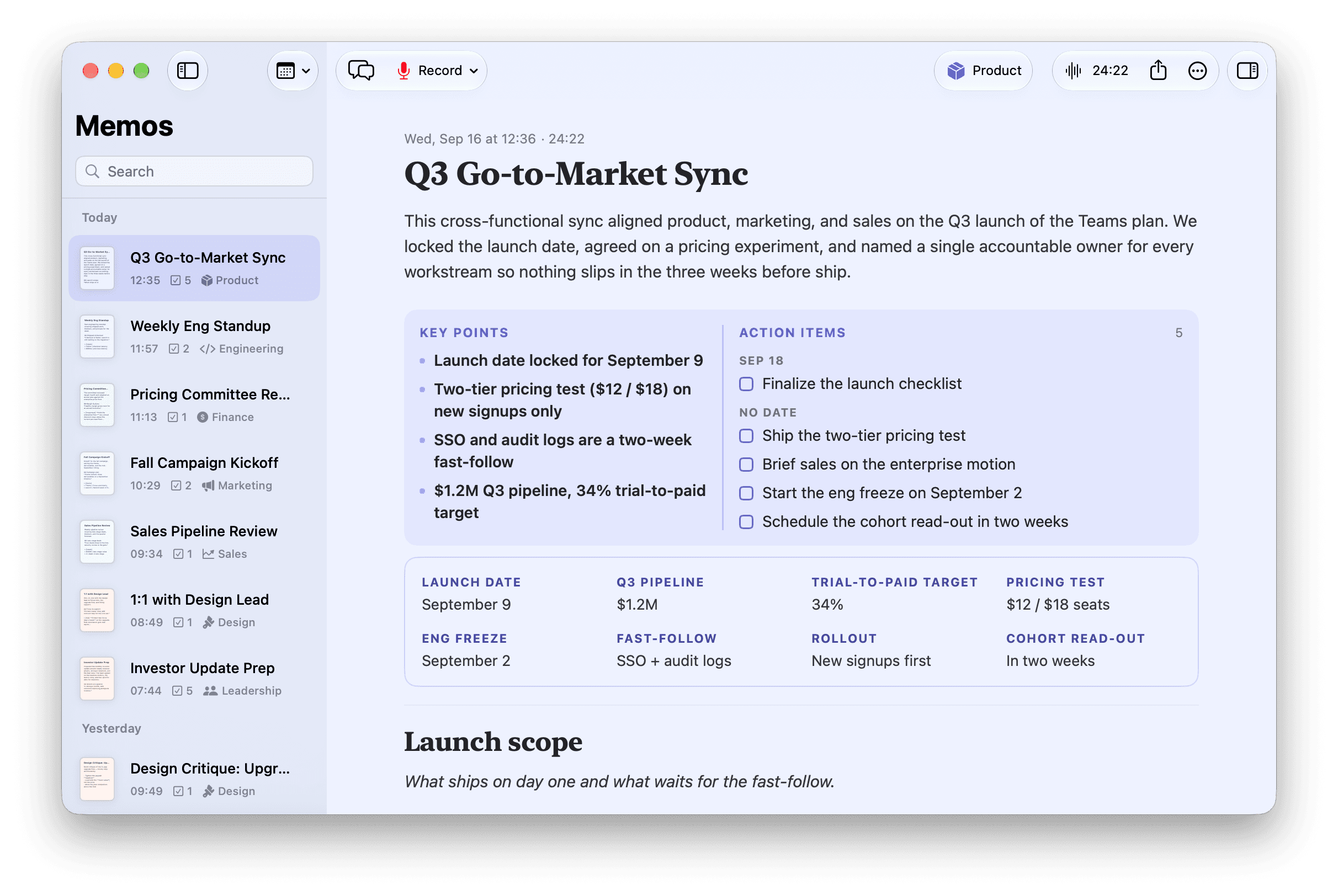Select the Fall Campaign Kickoff memo
The image size is (1338, 896).
(x=194, y=474)
